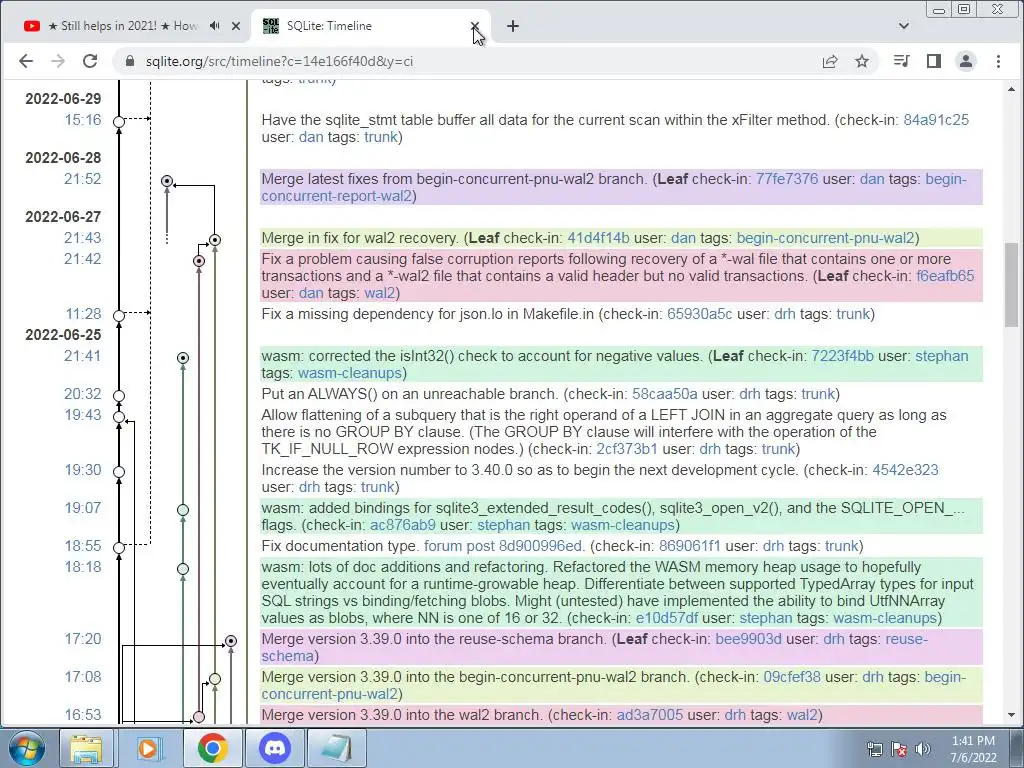
Task: Mute the YouTube tab via the speaker icon
Action: tap(215, 26)
